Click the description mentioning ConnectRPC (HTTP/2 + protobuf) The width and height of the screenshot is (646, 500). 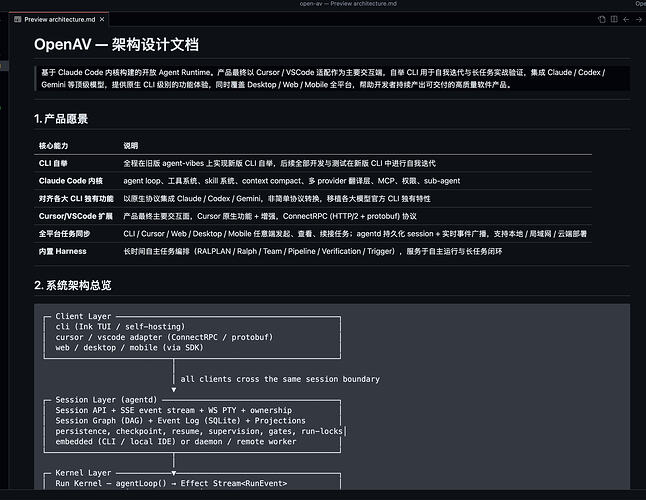[x=270, y=216]
